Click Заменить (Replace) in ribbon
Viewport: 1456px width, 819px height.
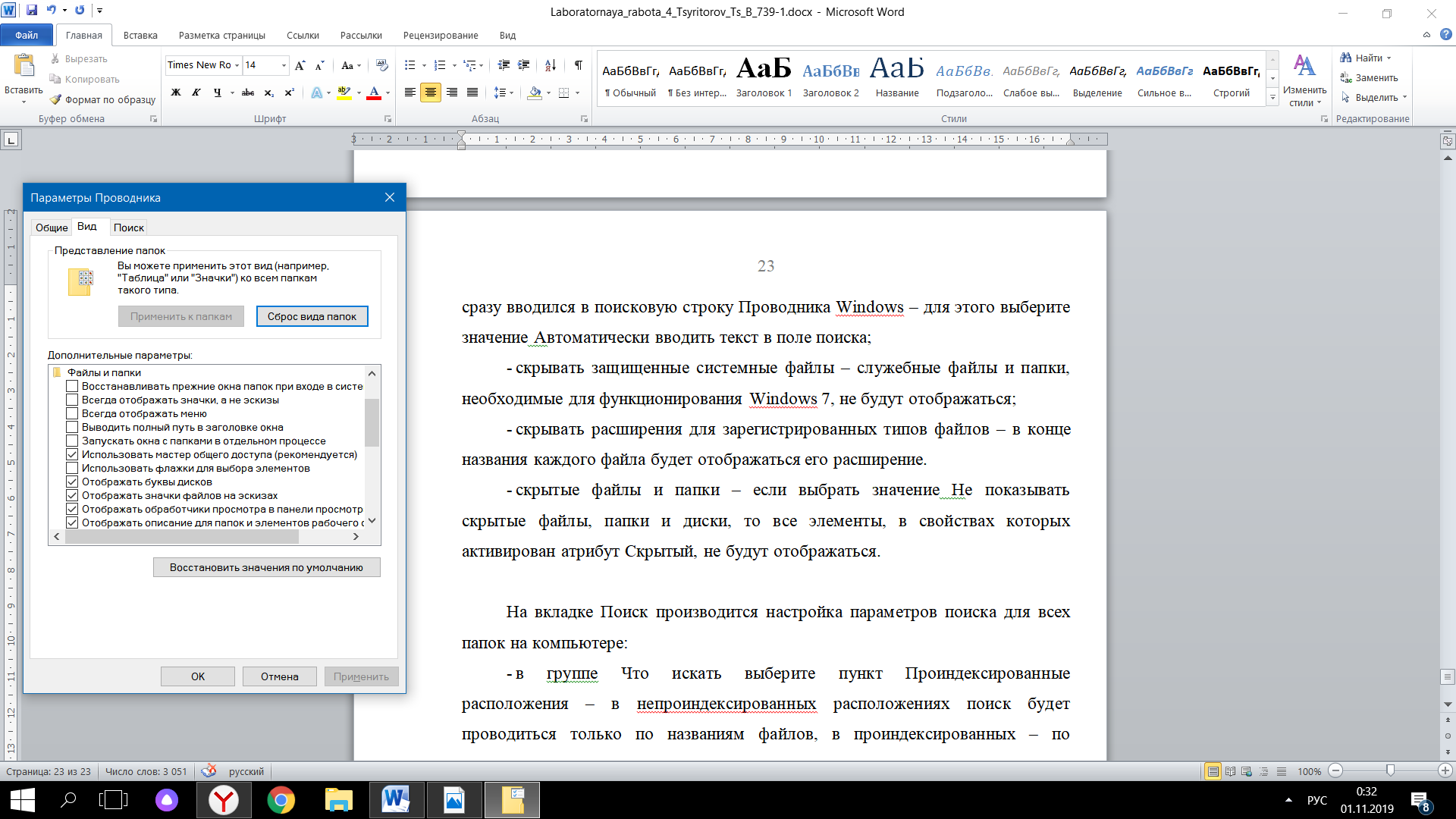[1369, 78]
